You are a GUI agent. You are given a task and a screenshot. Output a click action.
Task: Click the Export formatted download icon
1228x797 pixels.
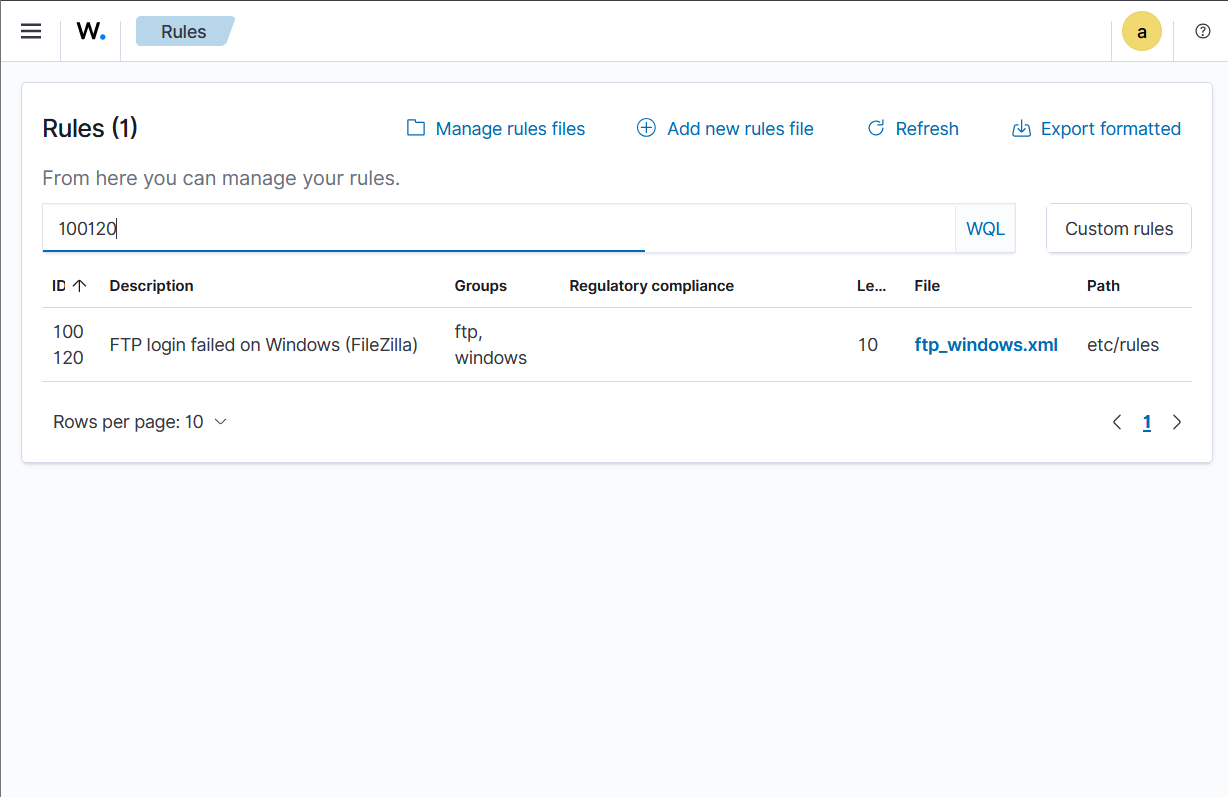1021,128
